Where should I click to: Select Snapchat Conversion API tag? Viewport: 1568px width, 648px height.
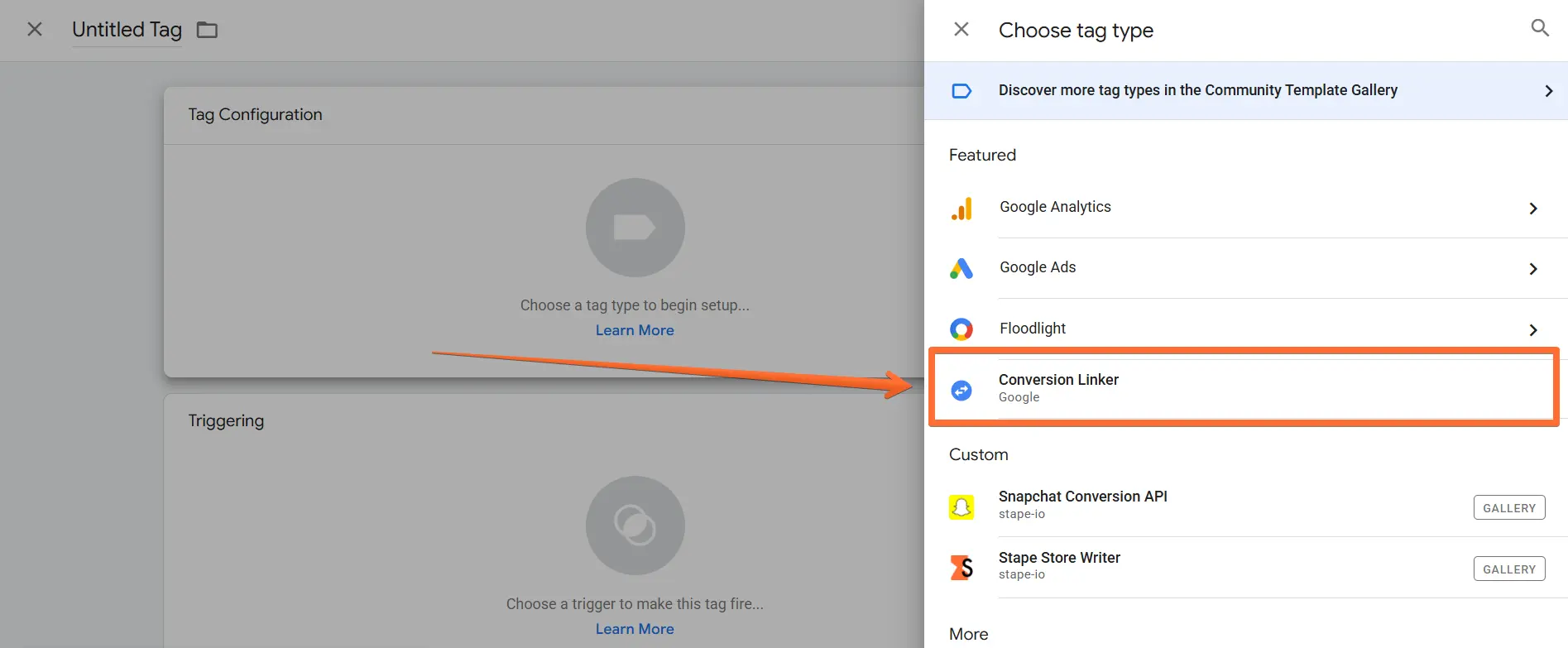pos(1246,506)
